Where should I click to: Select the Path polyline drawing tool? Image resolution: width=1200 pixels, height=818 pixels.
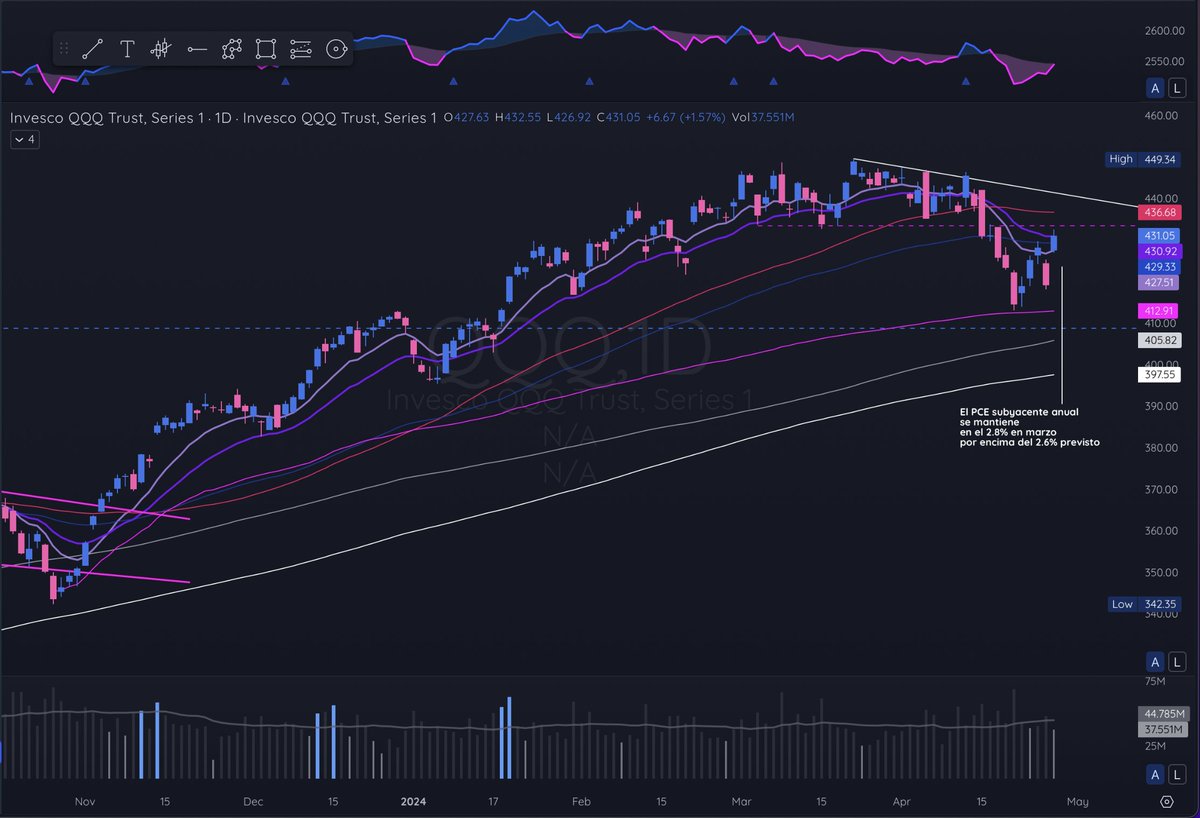[x=232, y=48]
